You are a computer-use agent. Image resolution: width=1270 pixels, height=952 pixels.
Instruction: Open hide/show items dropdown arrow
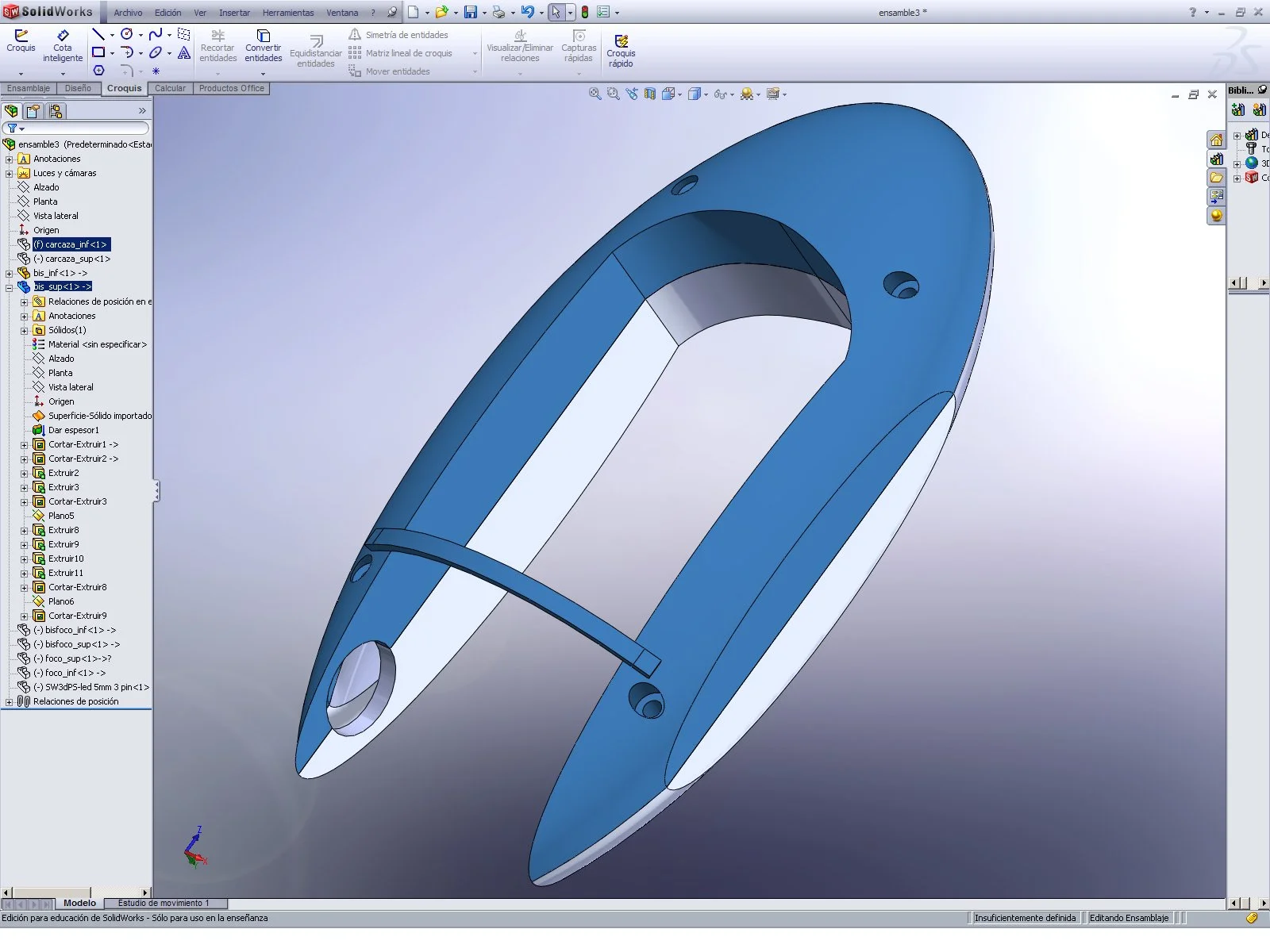click(x=732, y=94)
